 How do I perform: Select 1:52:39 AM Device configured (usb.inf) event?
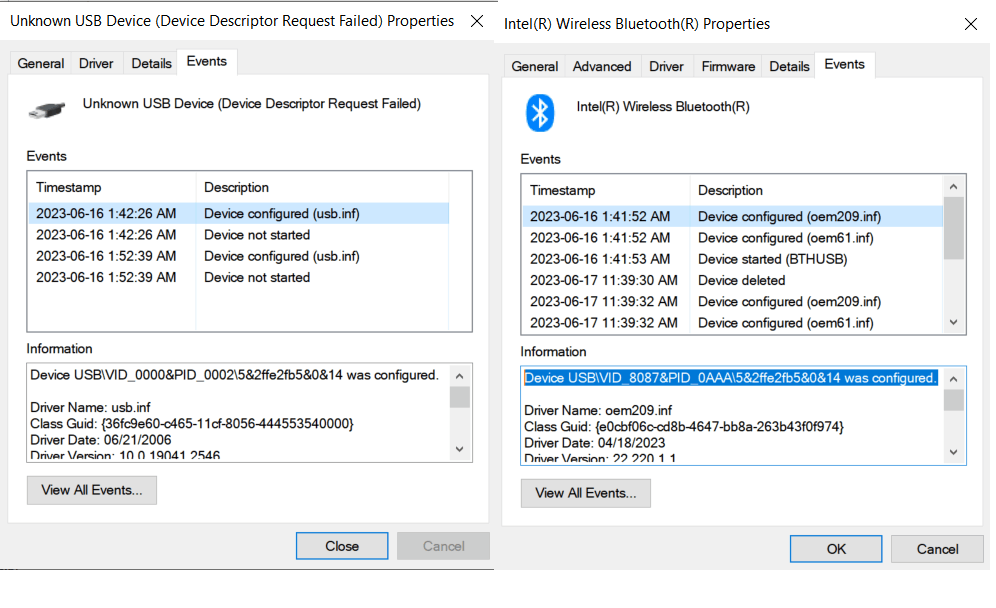239,256
